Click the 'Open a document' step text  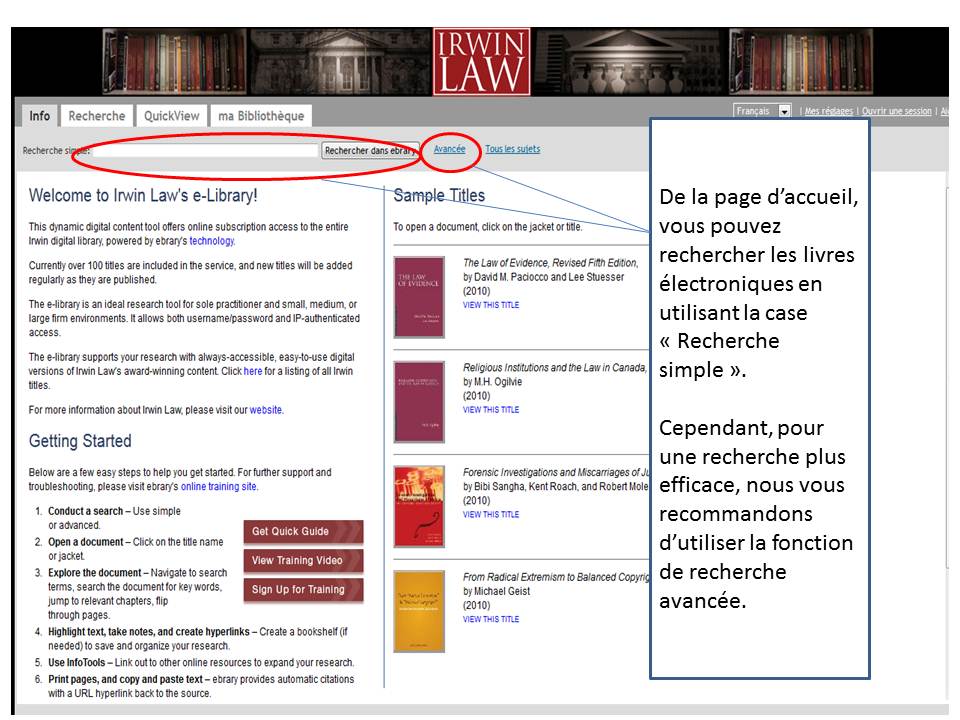point(86,542)
